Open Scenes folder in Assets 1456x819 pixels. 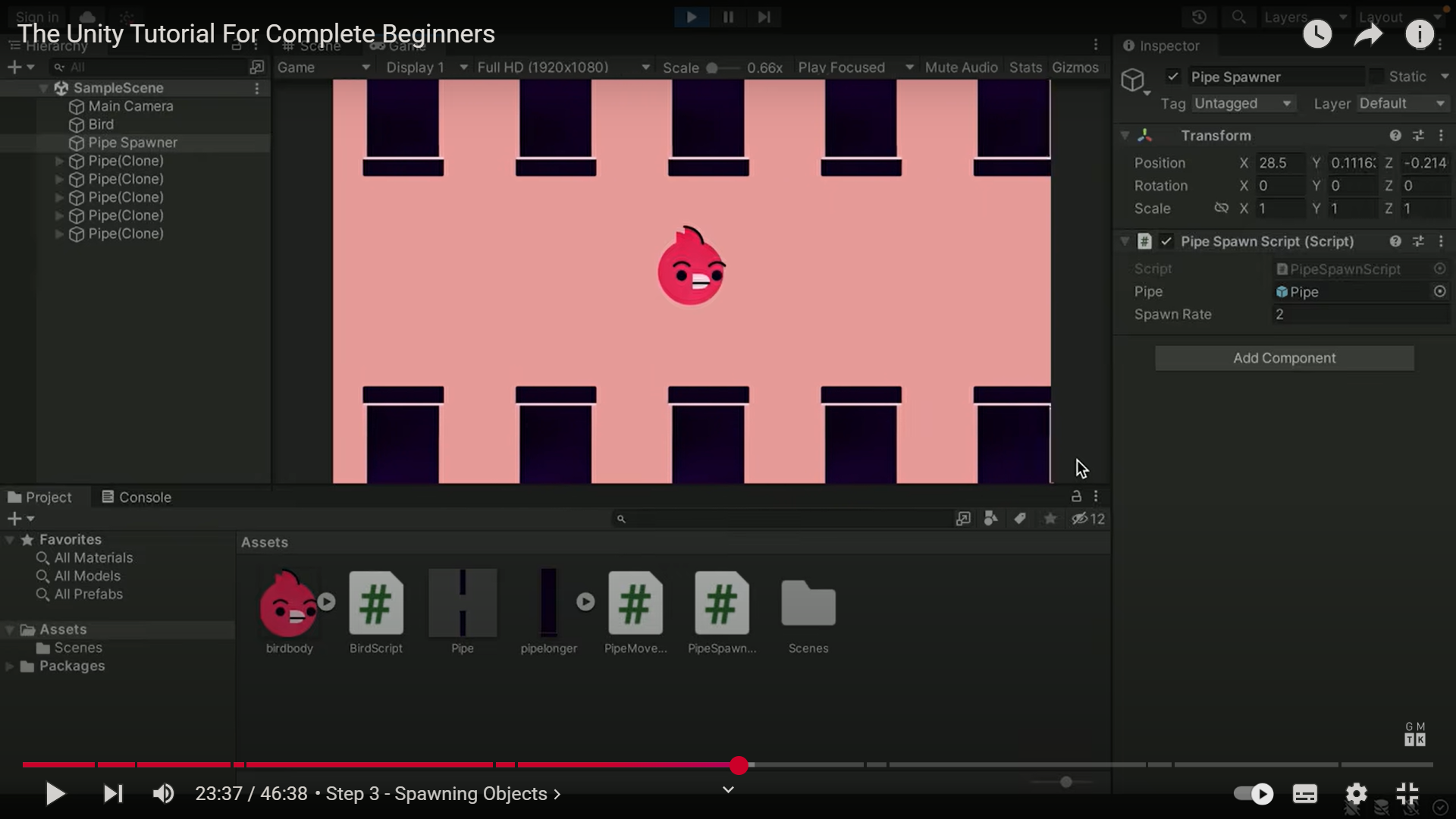808,611
